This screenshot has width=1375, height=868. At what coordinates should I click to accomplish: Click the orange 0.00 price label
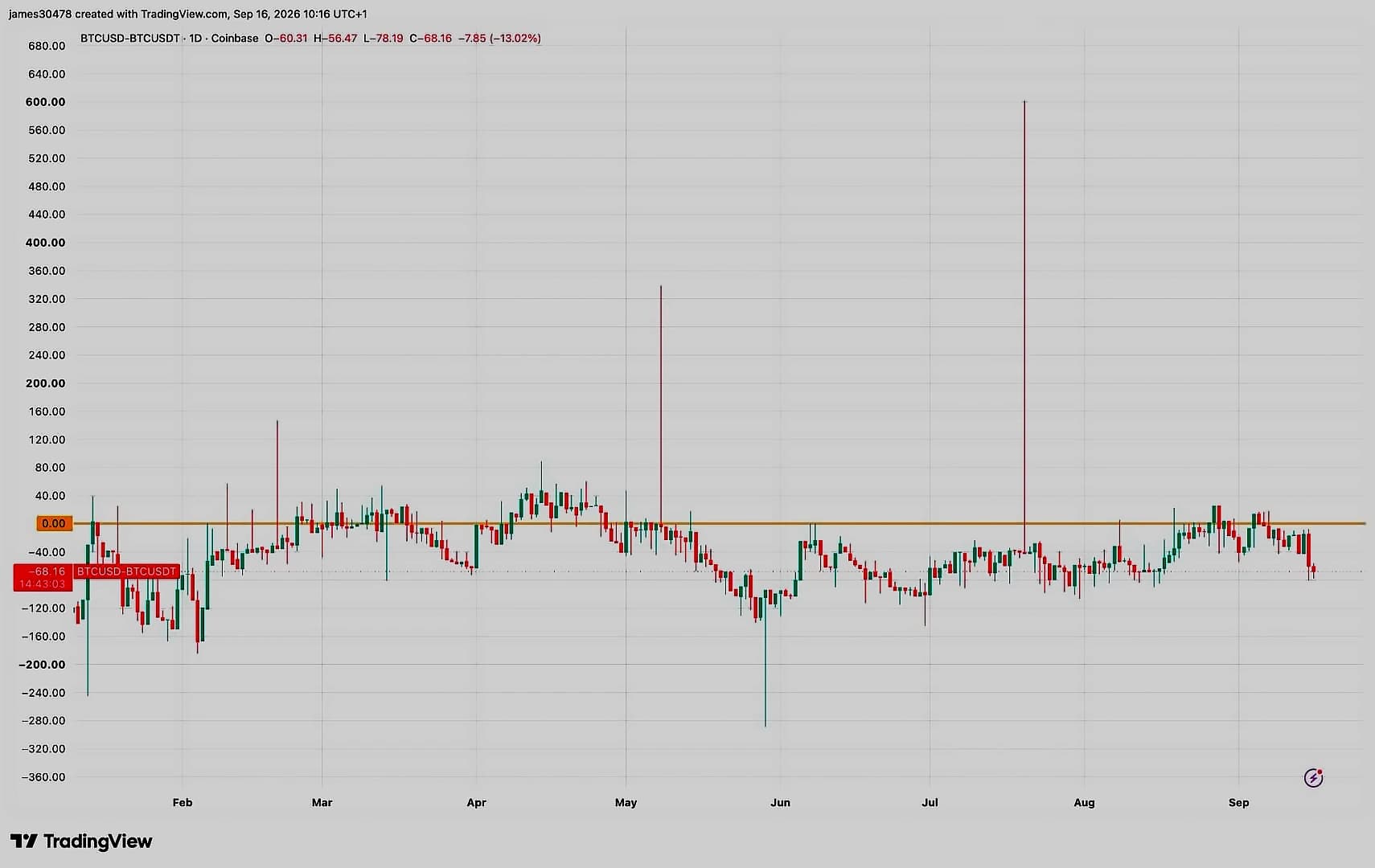(54, 523)
